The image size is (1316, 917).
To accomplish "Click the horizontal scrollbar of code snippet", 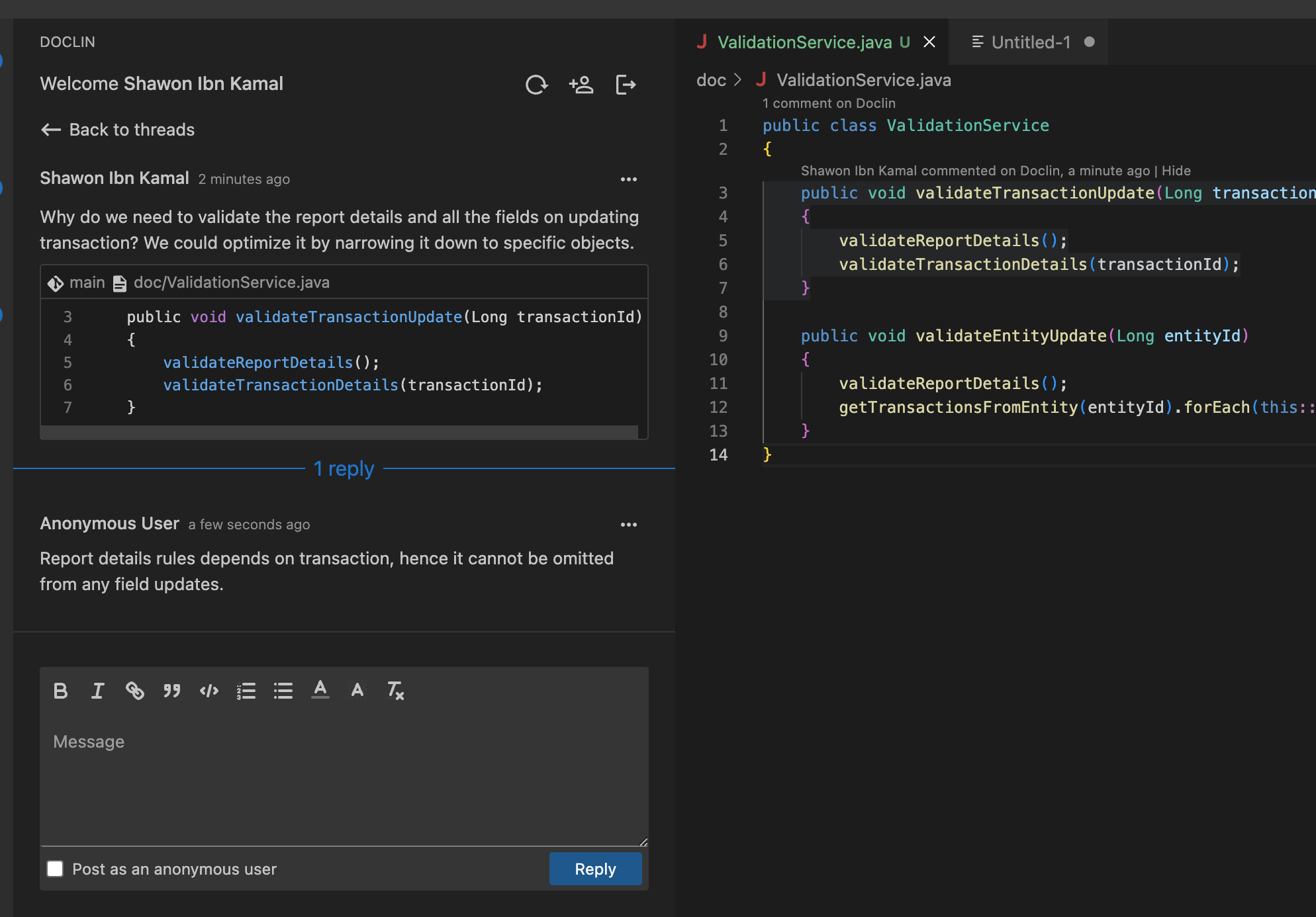I will click(339, 432).
